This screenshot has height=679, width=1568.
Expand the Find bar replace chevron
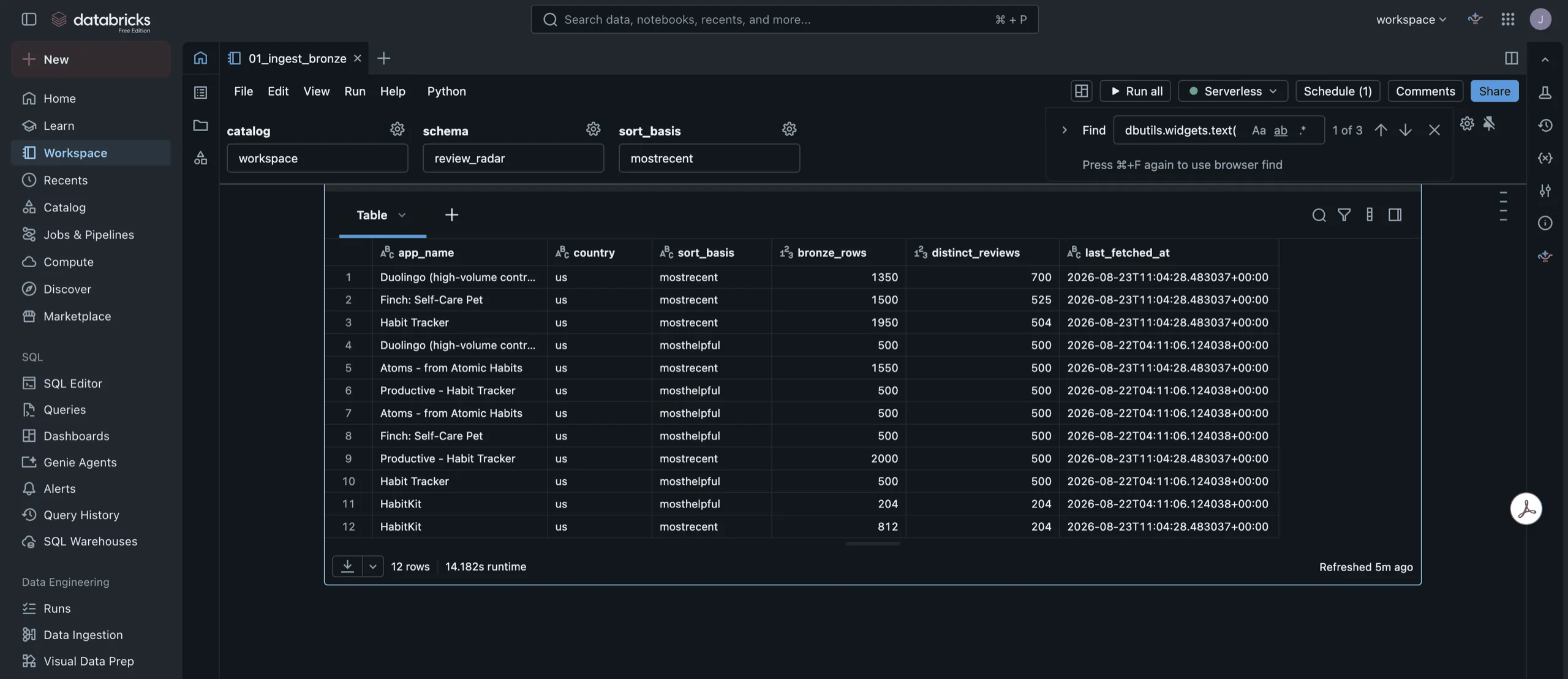pos(1064,130)
